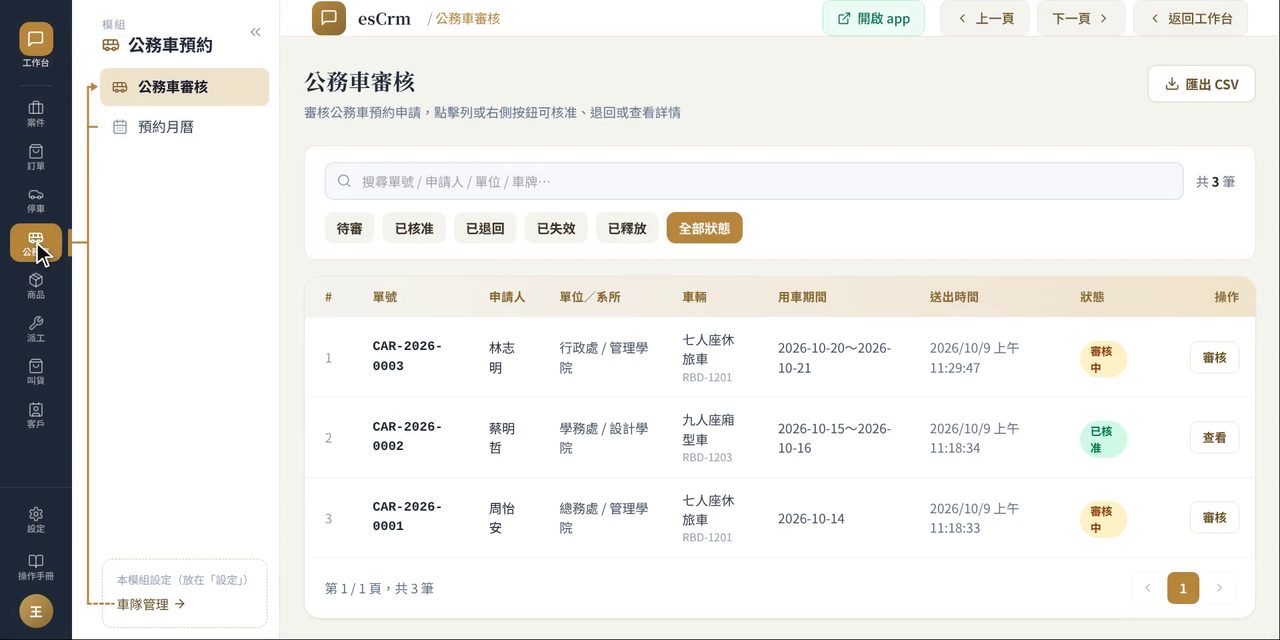
Task: Click order number CAR-2026-0002
Action: [x=407, y=436]
